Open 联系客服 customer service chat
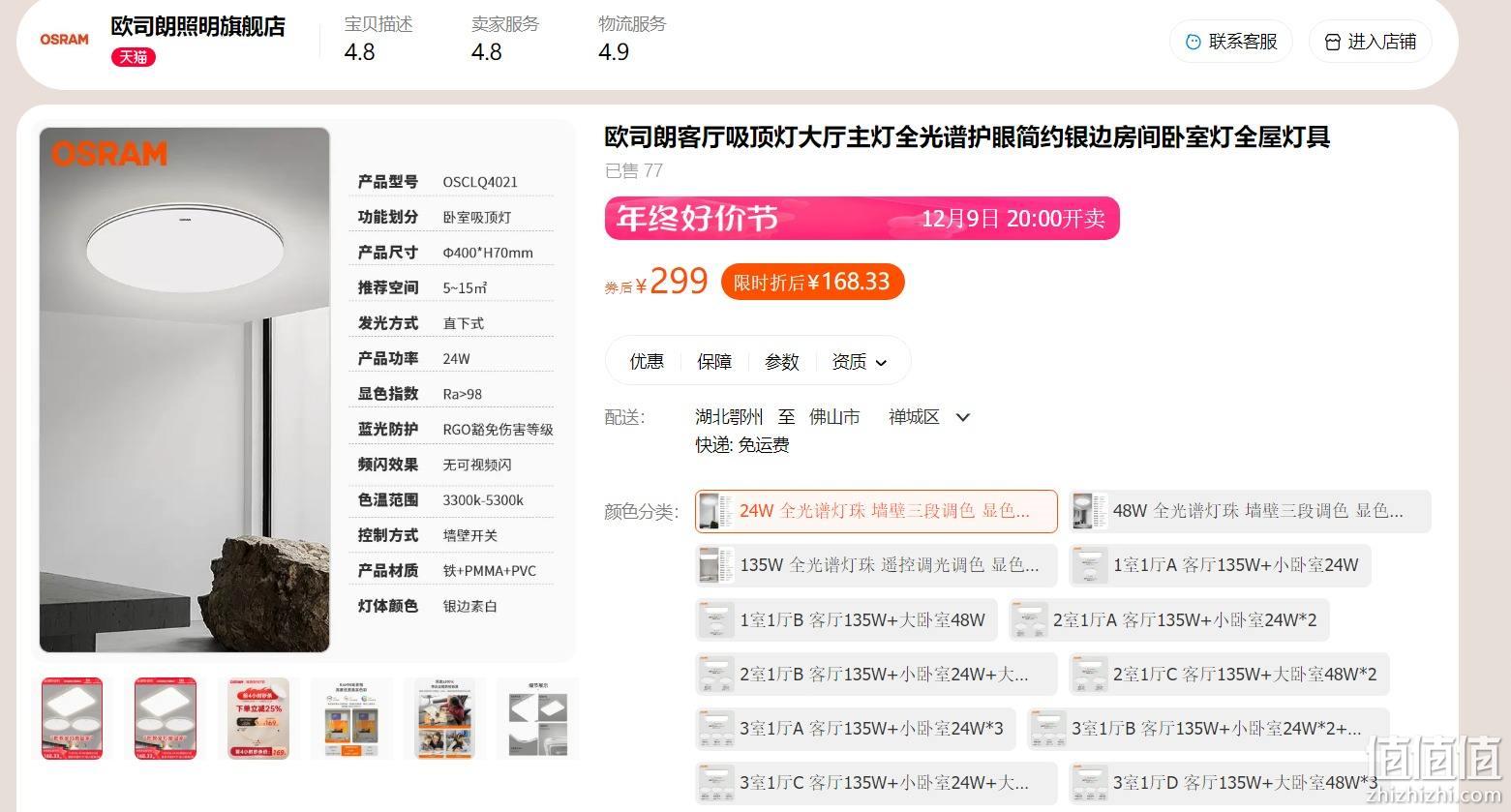Screen dimensions: 1511x812 click(1231, 42)
